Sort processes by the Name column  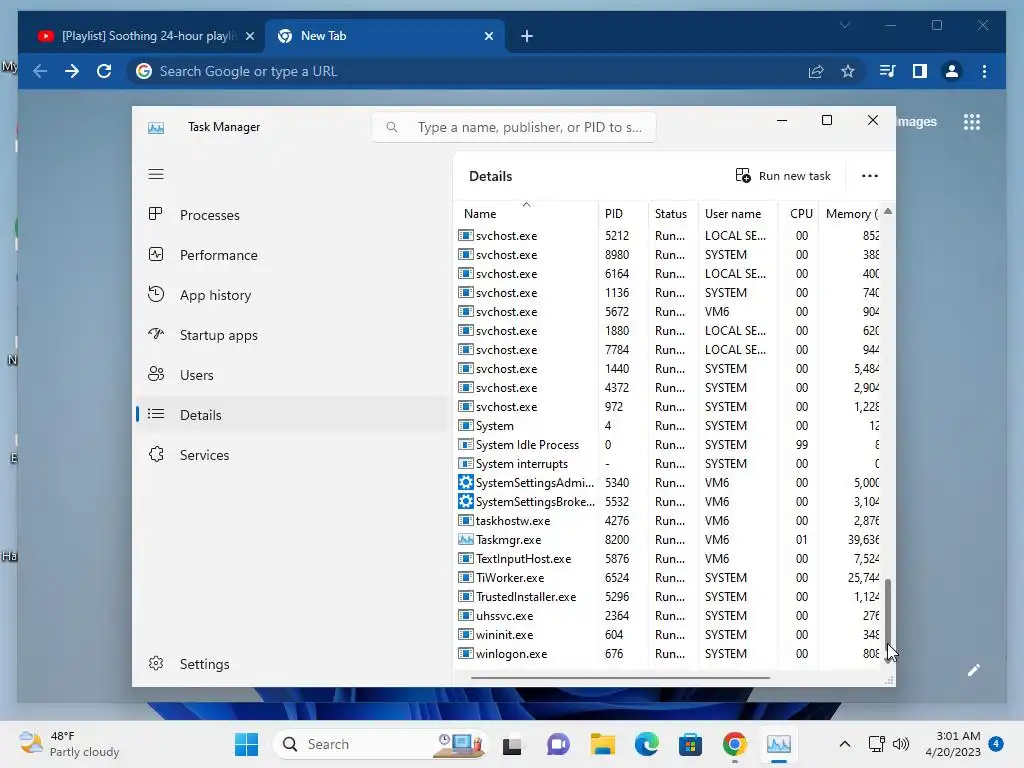(x=526, y=214)
